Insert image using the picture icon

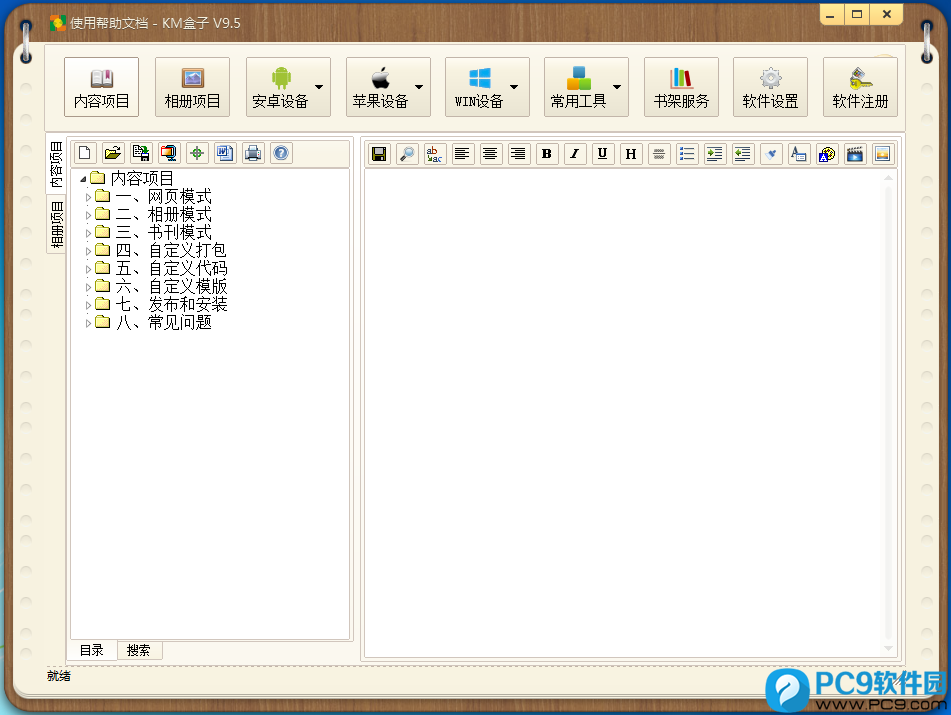(x=882, y=154)
